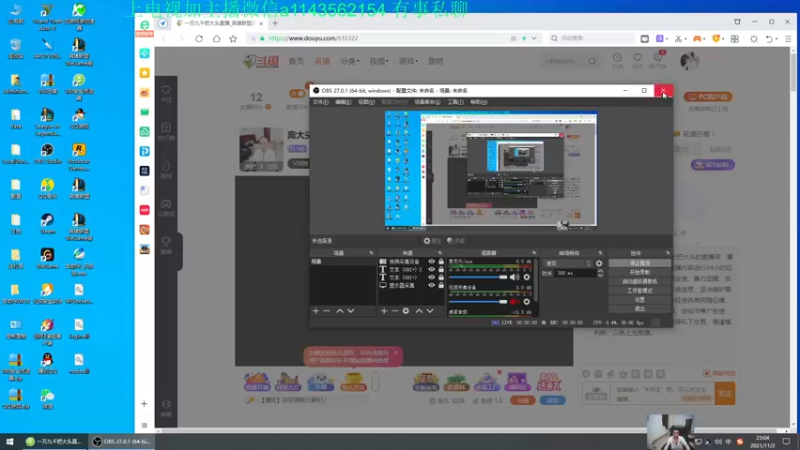
Task: Open 视频采集设备 mixer gear settings
Action: pyautogui.click(x=527, y=302)
